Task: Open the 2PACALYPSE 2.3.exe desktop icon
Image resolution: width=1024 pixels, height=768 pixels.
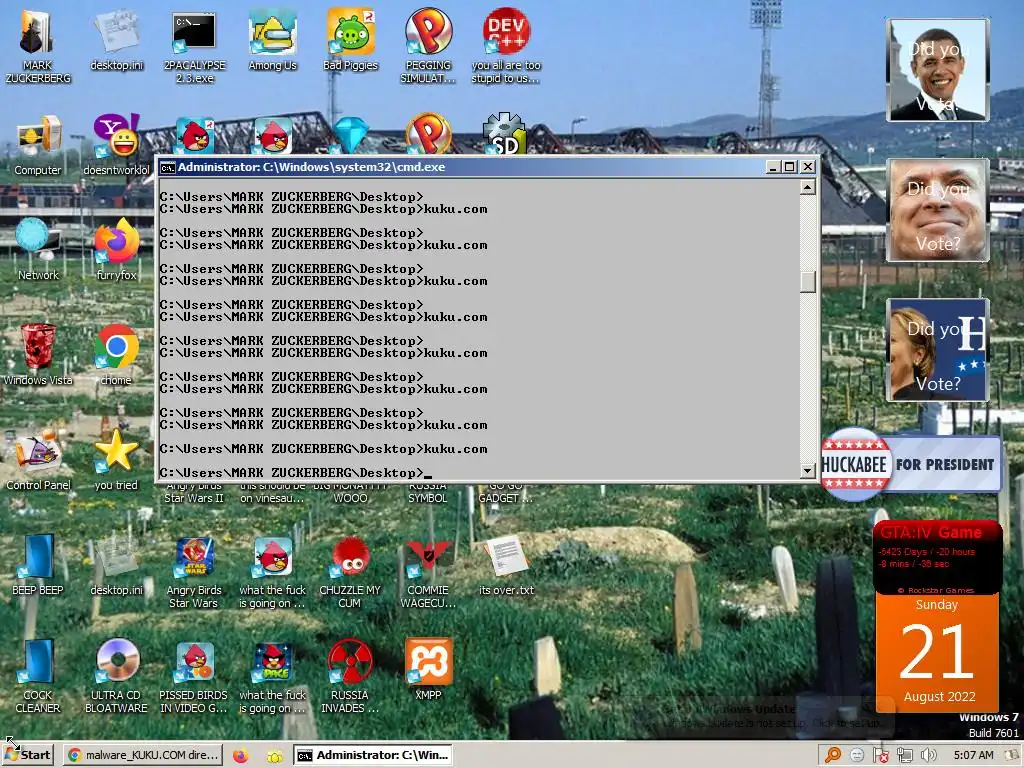Action: (194, 46)
